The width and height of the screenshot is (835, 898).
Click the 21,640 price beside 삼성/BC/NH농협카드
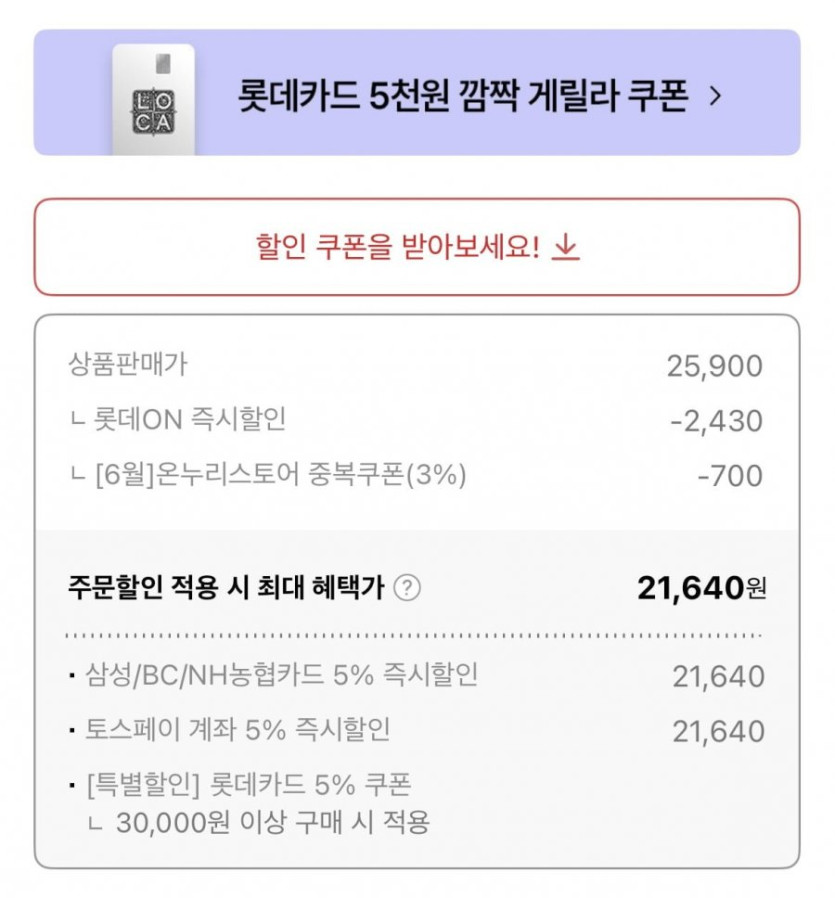coord(718,677)
